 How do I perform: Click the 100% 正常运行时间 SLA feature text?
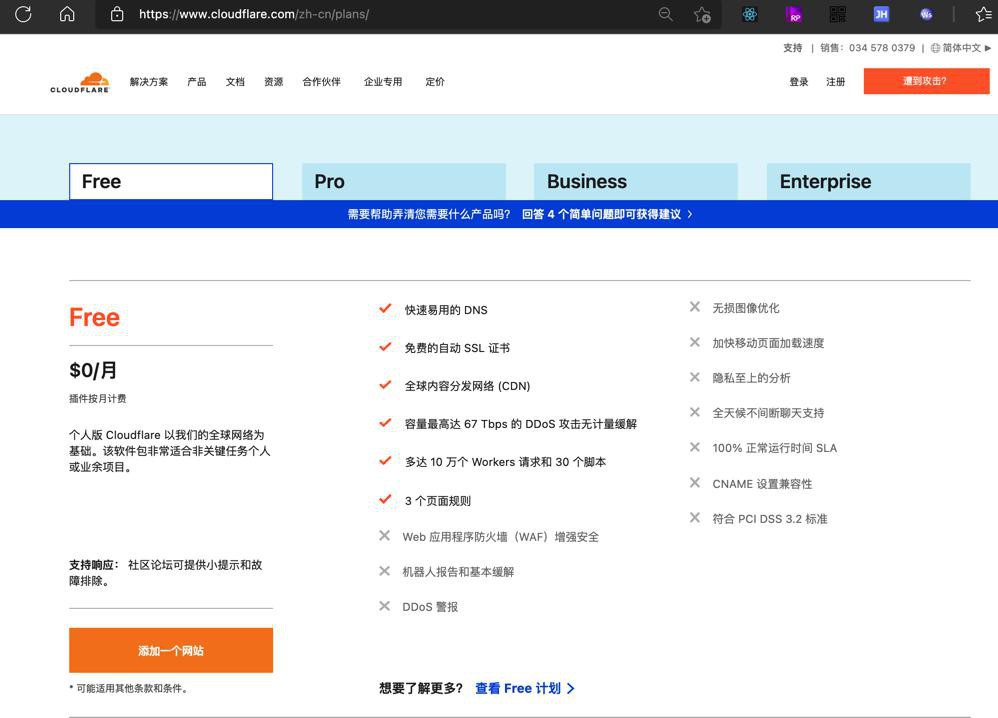pyautogui.click(x=775, y=448)
